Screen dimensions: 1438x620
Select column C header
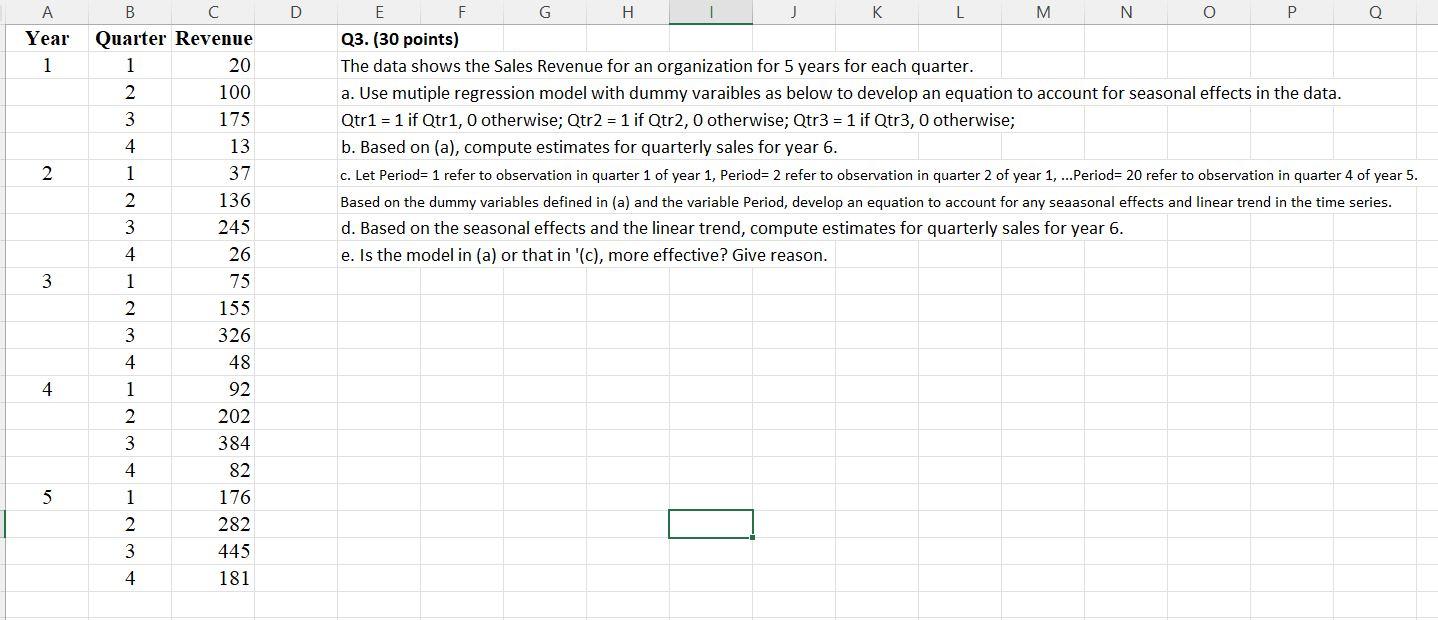pos(213,12)
